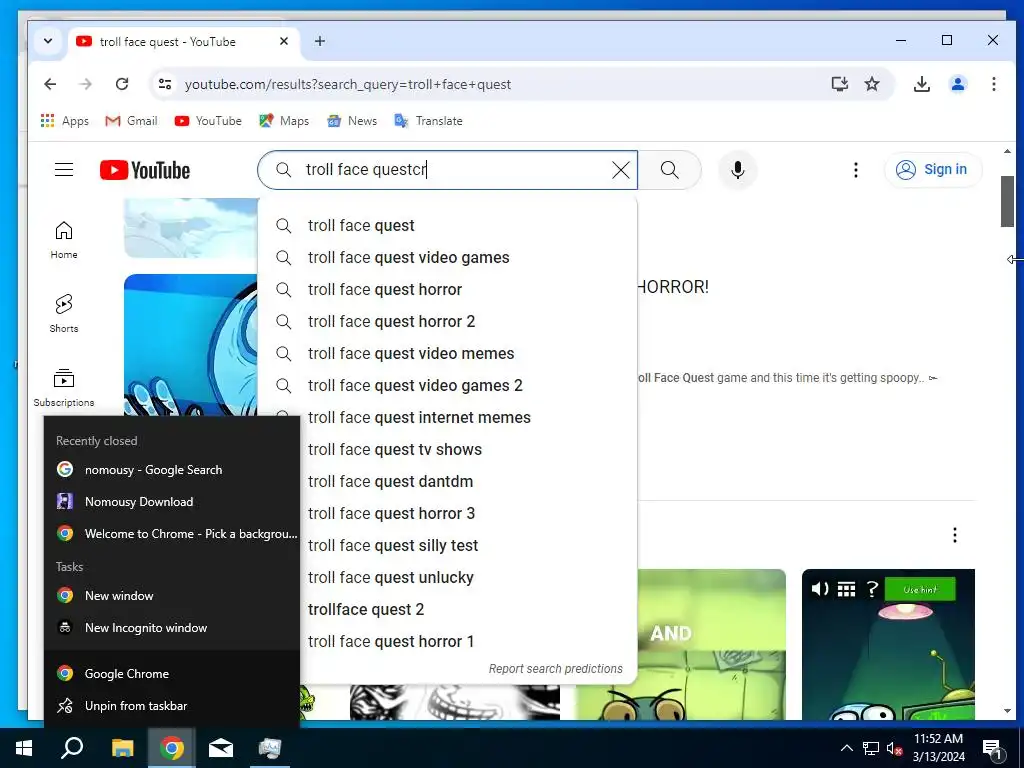Viewport: 1024px width, 768px height.
Task: Open the notification center icon
Action: [992, 748]
